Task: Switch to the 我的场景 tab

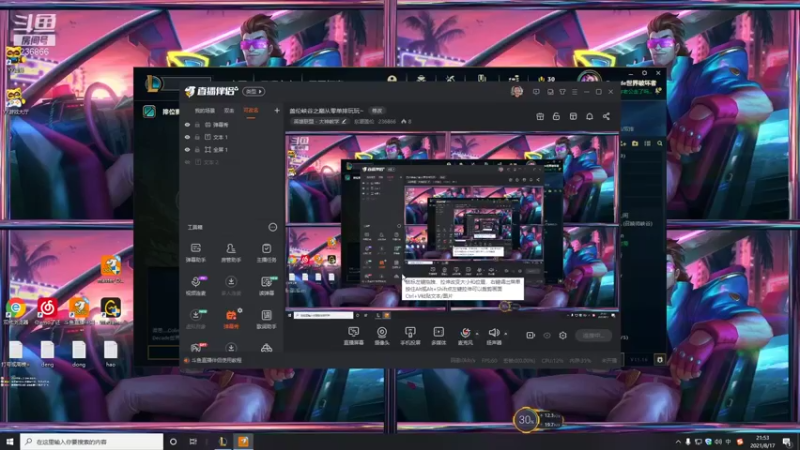Action: pos(204,111)
